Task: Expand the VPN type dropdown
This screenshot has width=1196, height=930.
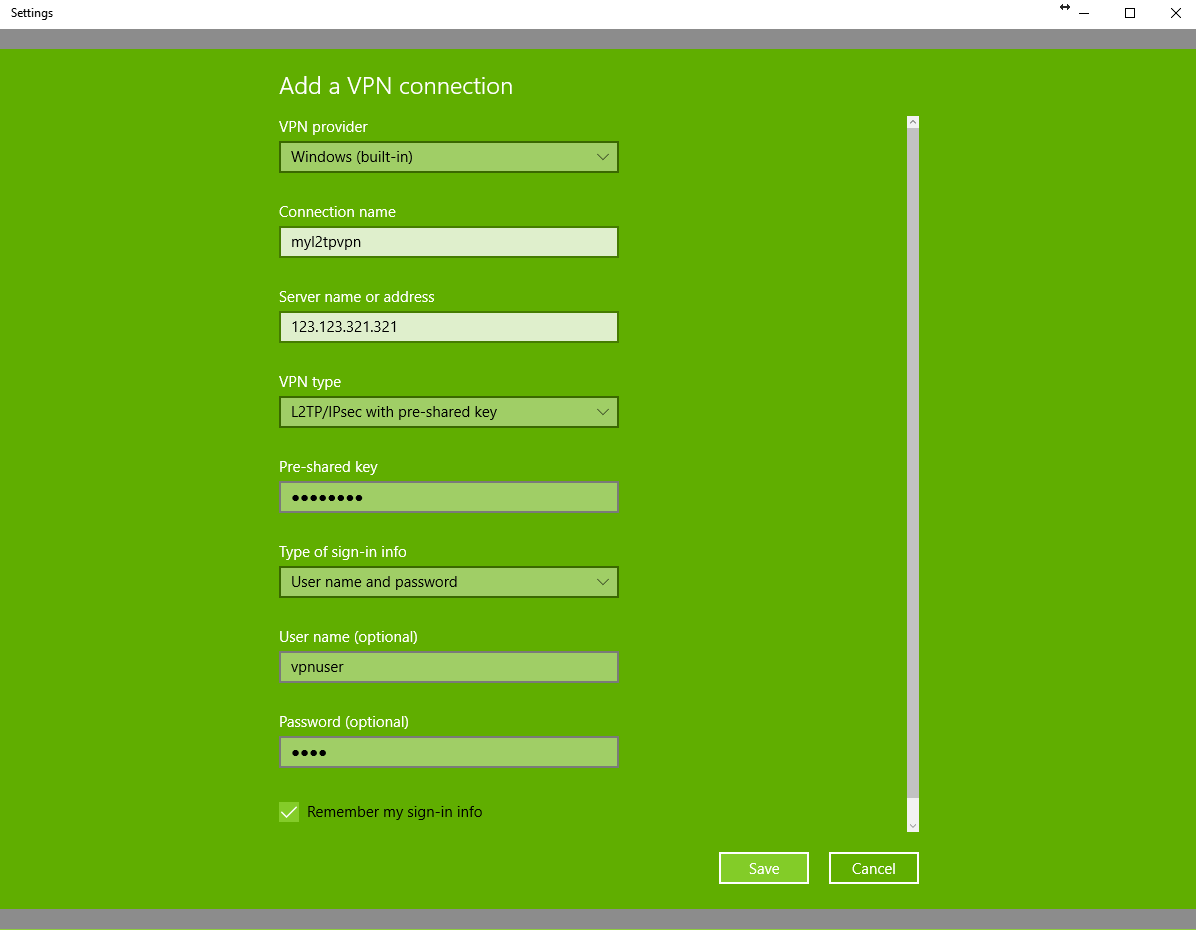Action: [448, 412]
